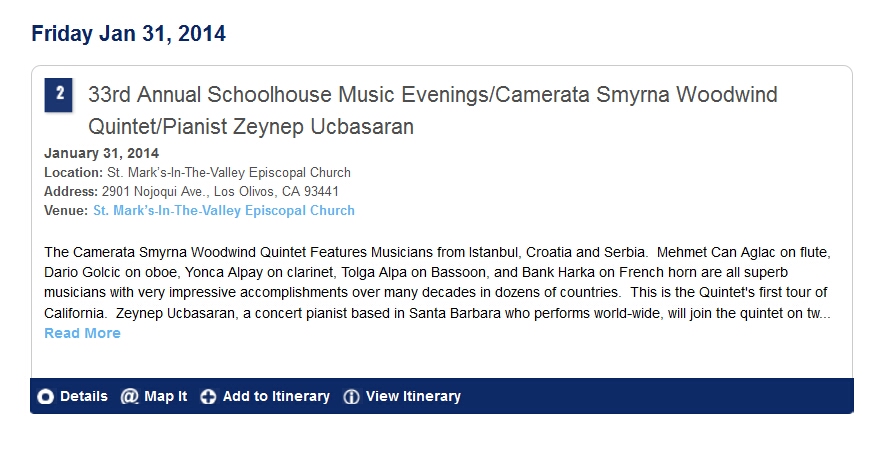Choose Add to Itinerary text
The image size is (872, 454).
276,396
